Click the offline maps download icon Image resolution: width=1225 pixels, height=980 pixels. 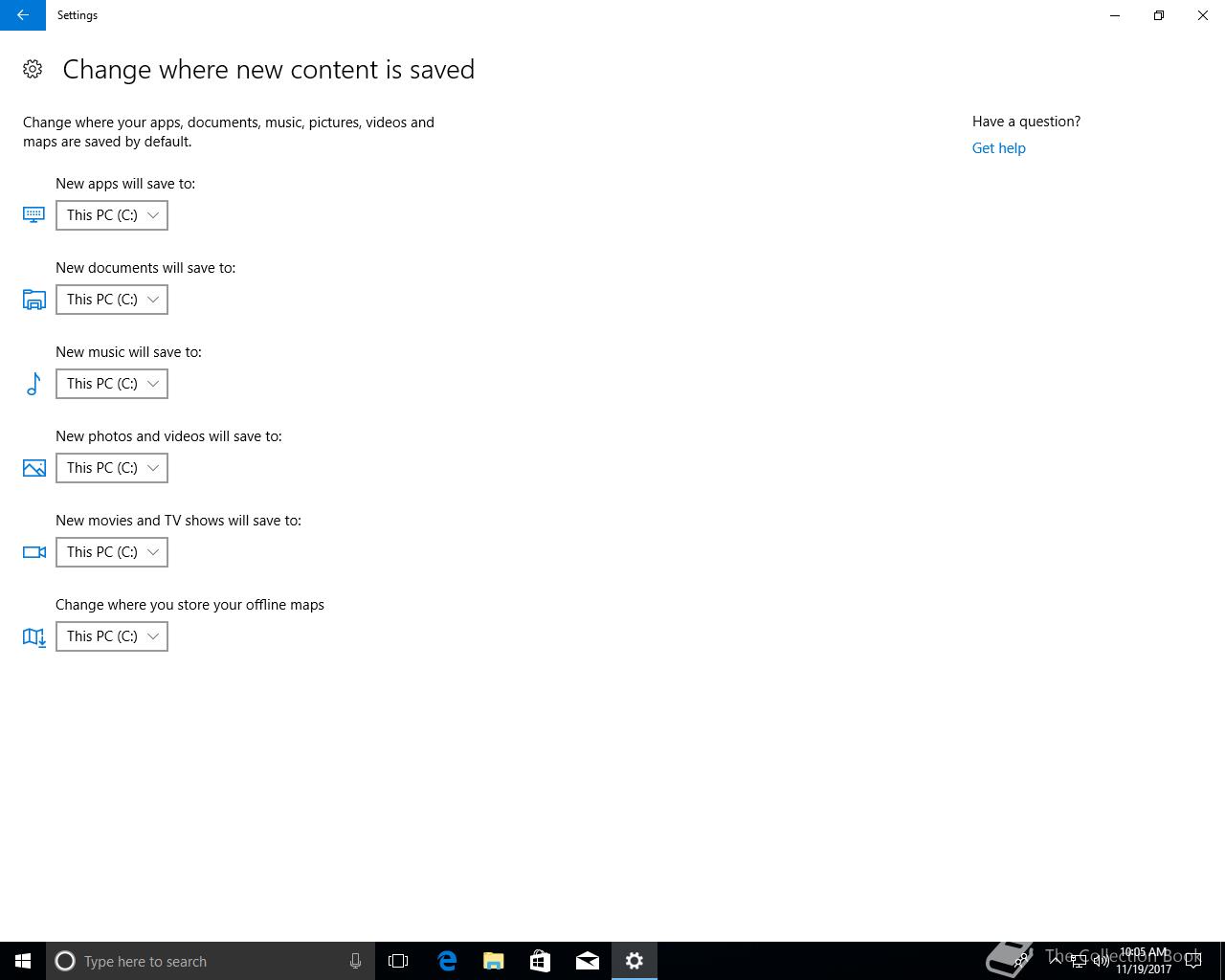[34, 636]
